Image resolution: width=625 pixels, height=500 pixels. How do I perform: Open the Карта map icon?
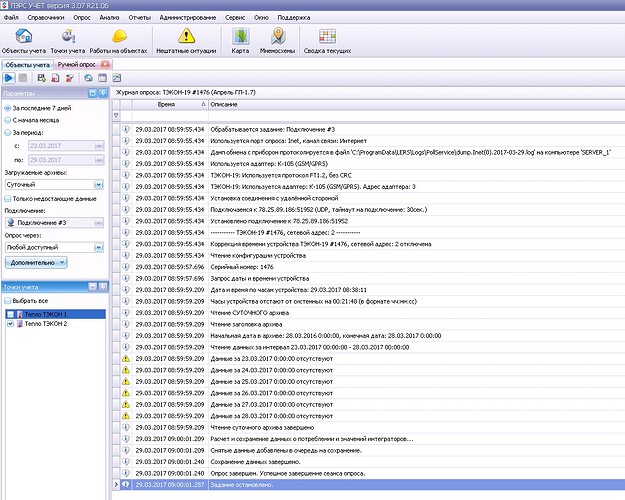point(240,36)
